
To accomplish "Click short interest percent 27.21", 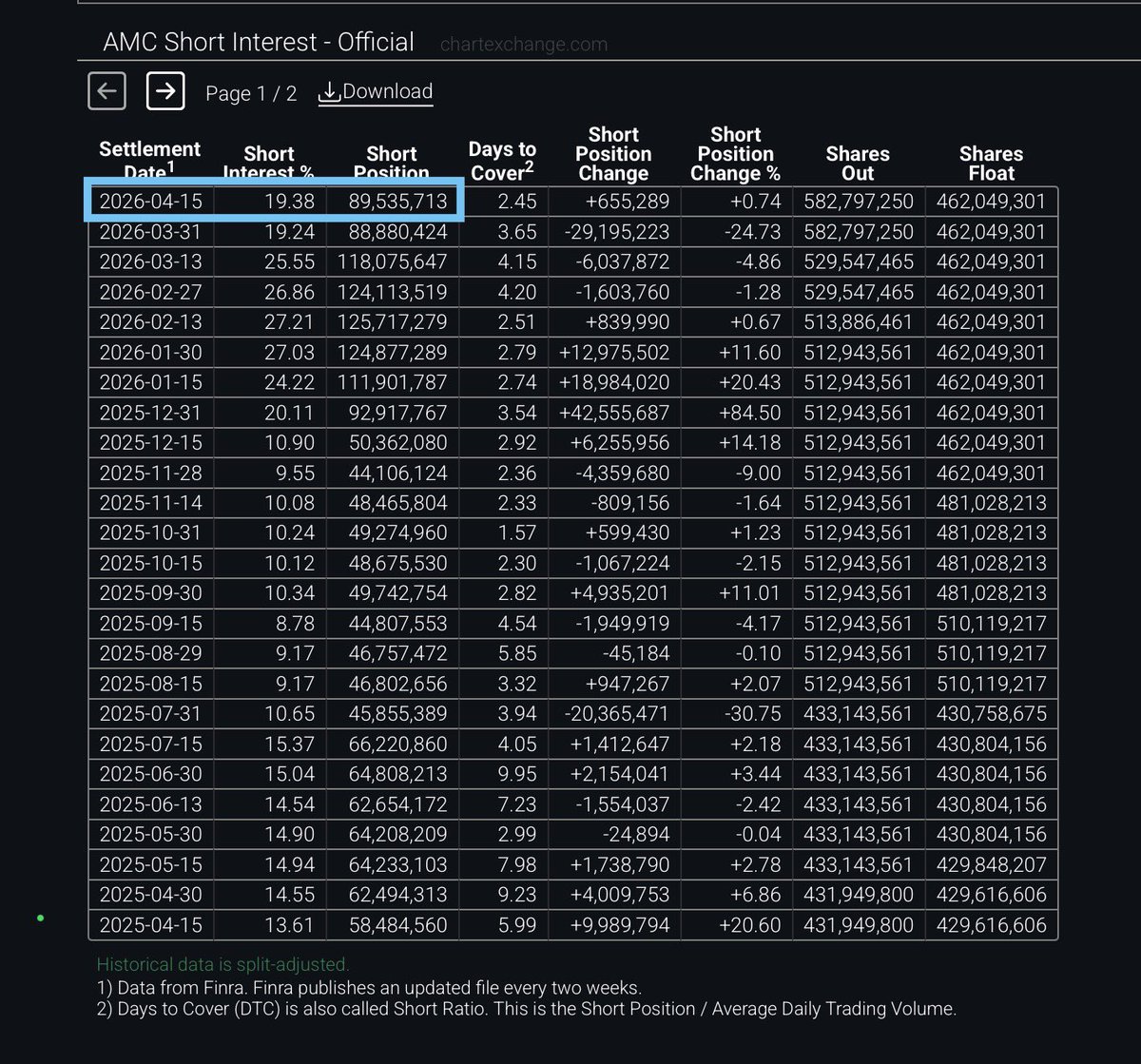I will point(289,322).
